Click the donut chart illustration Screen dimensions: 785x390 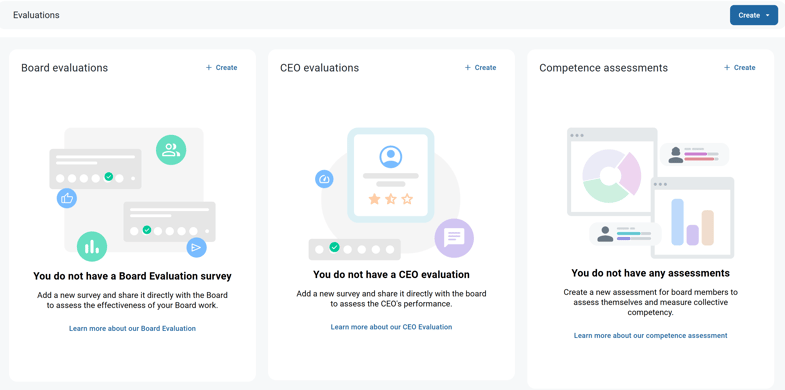611,176
